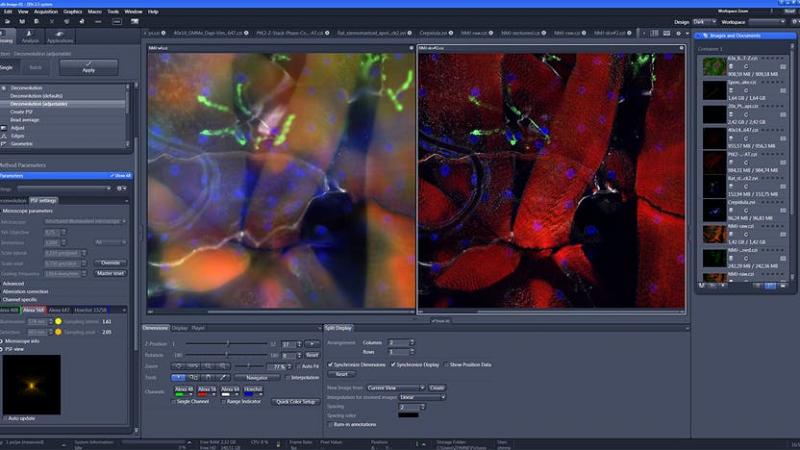Viewport: 800px width, 450px height.
Task: Click the PSF preview image
Action: click(x=32, y=385)
